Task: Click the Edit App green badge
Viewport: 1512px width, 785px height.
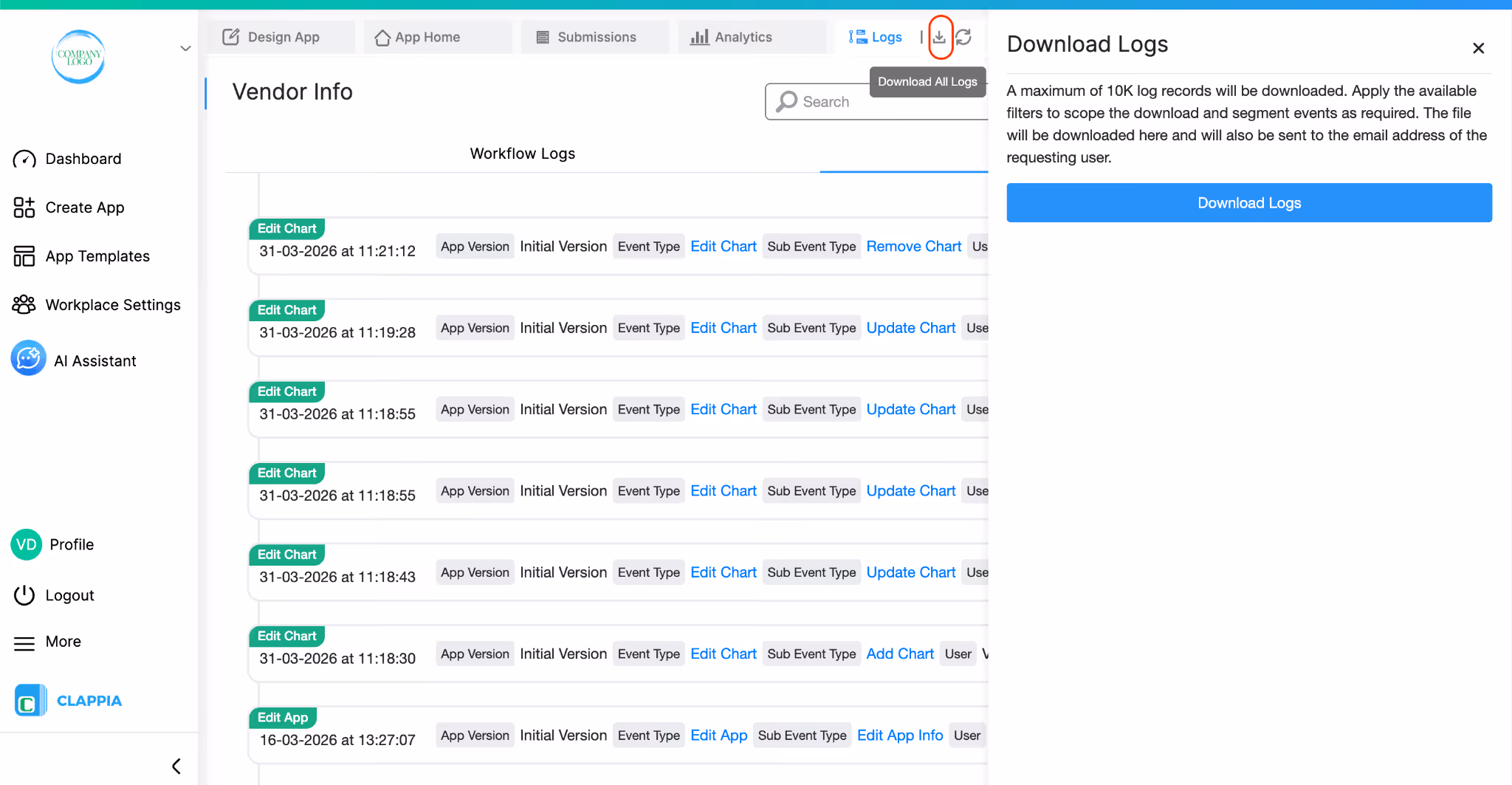Action: [283, 717]
